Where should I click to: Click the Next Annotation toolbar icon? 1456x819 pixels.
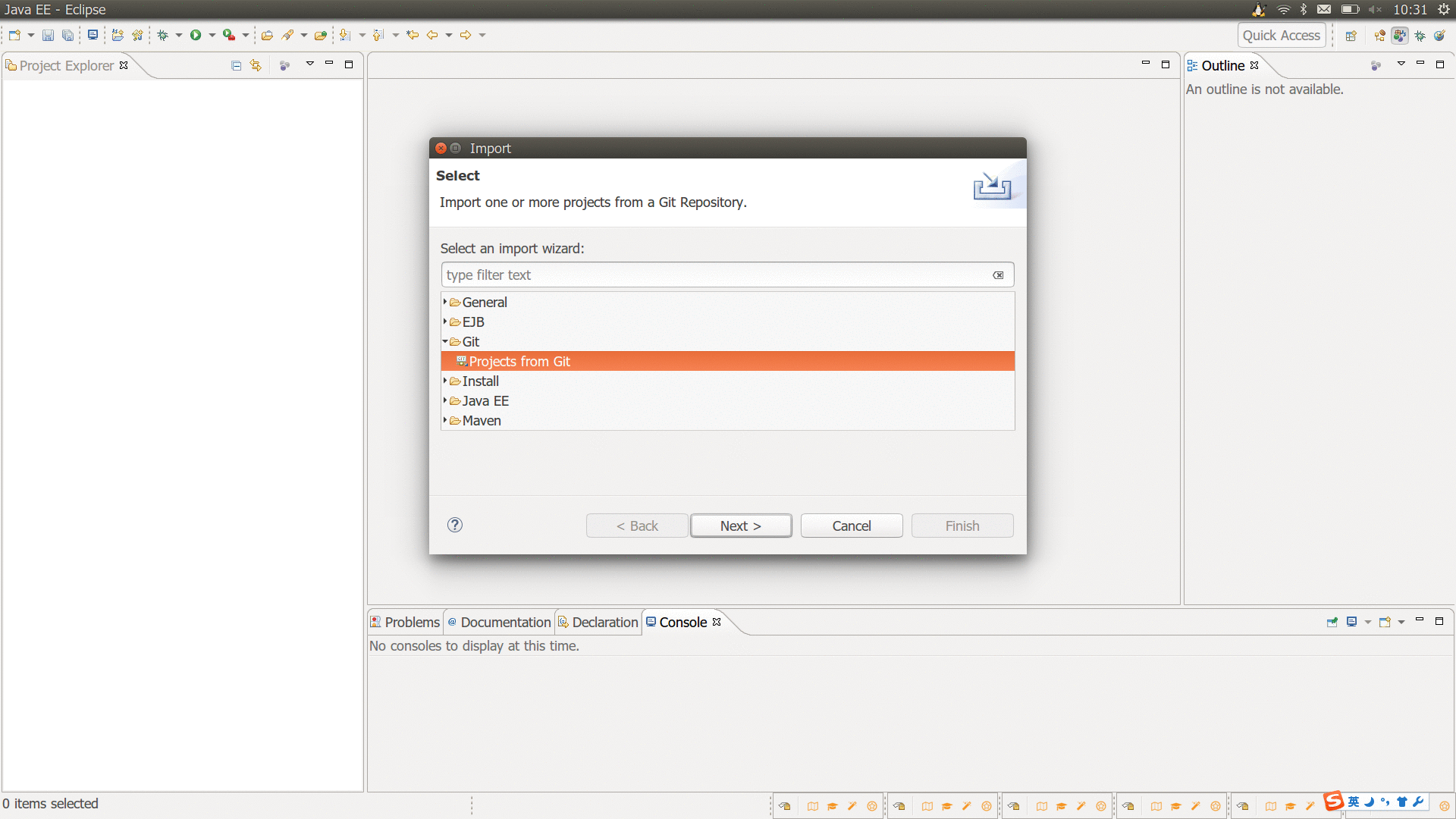345,35
